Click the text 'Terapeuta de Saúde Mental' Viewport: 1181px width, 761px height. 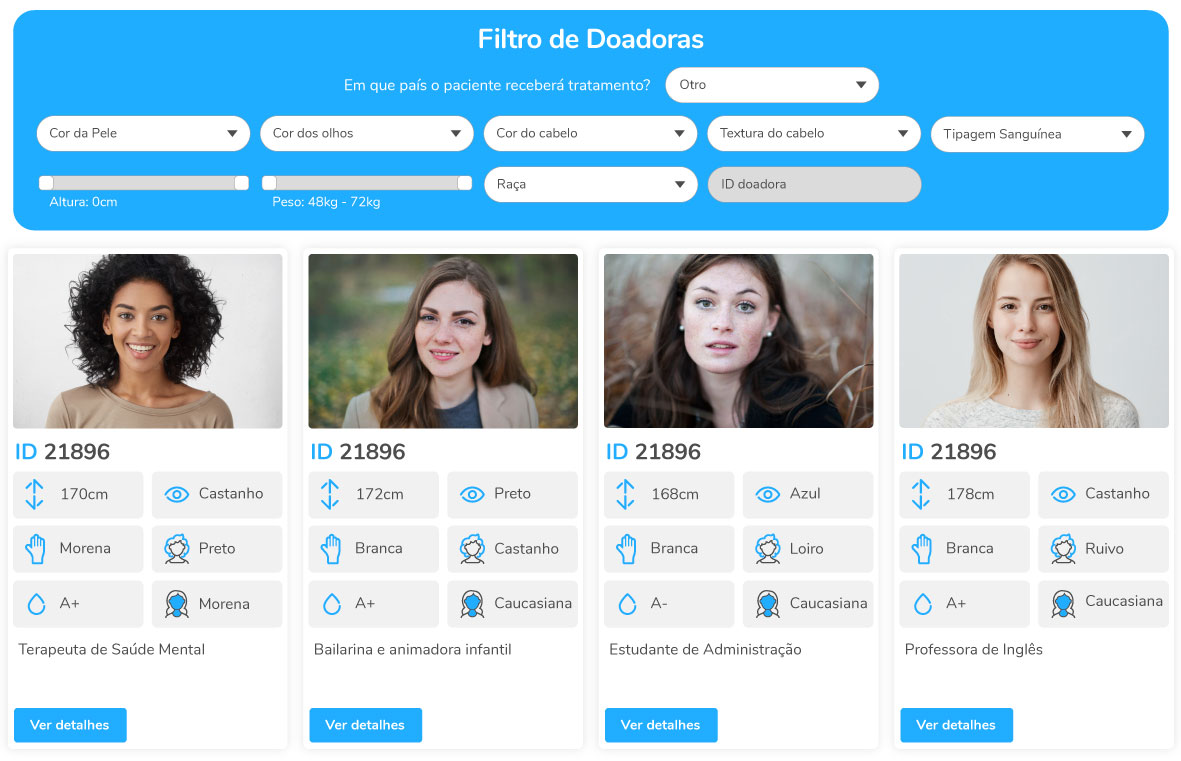[x=111, y=649]
